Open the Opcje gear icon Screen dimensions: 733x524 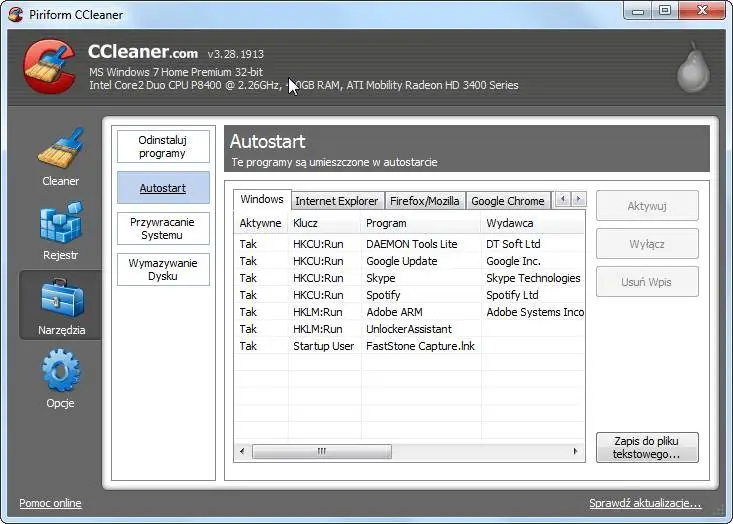coord(60,372)
